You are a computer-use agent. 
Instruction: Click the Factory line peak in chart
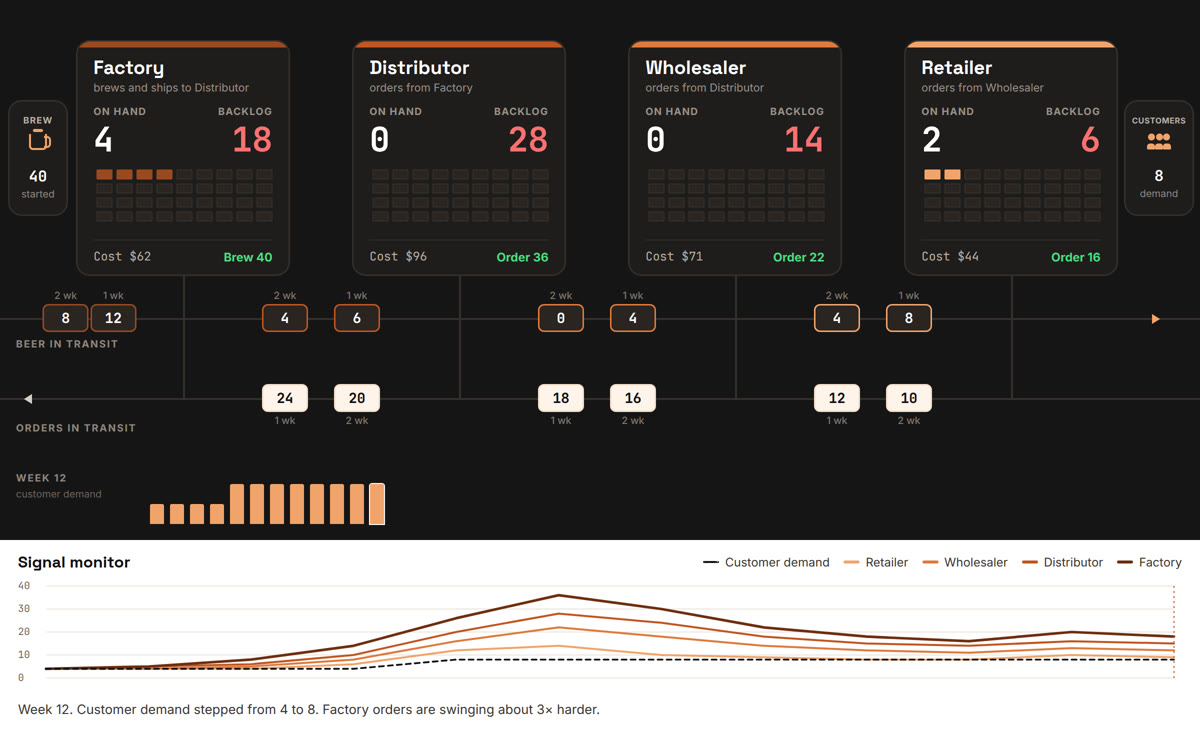click(560, 595)
